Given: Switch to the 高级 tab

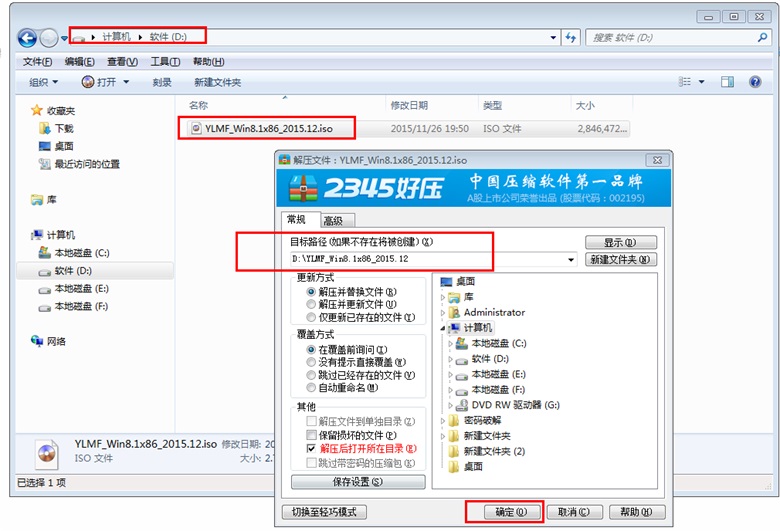Looking at the screenshot, I should point(337,220).
